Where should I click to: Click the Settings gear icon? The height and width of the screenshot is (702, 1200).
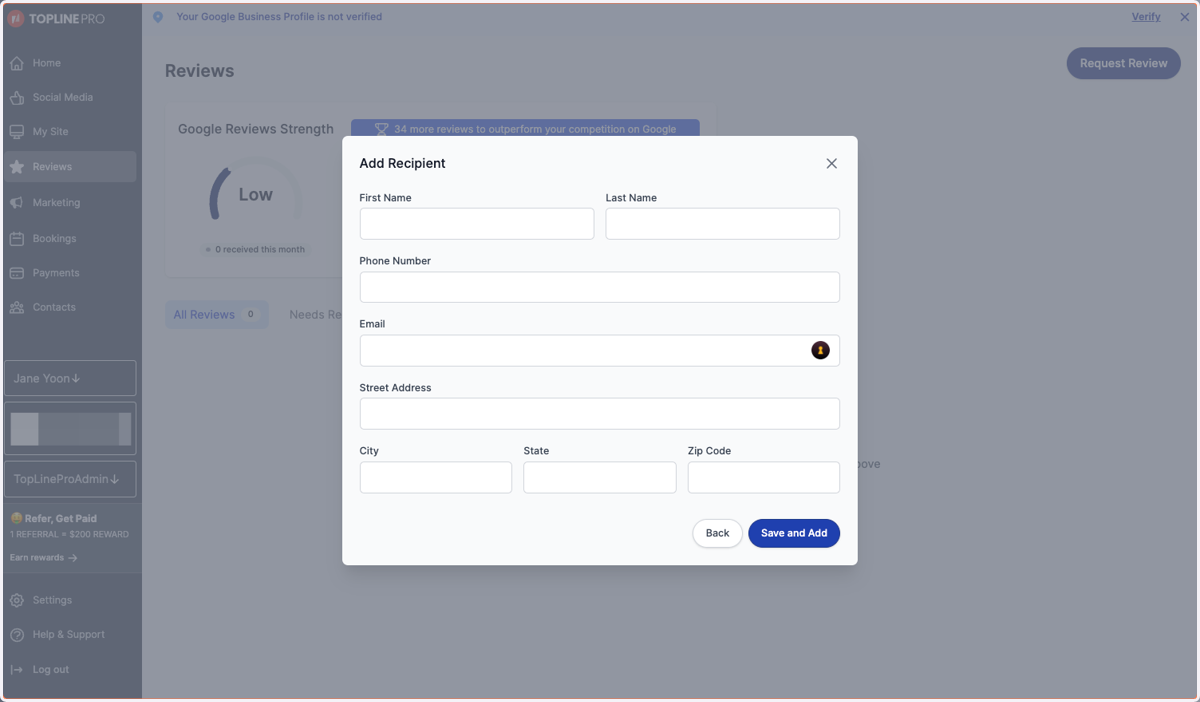(x=17, y=600)
